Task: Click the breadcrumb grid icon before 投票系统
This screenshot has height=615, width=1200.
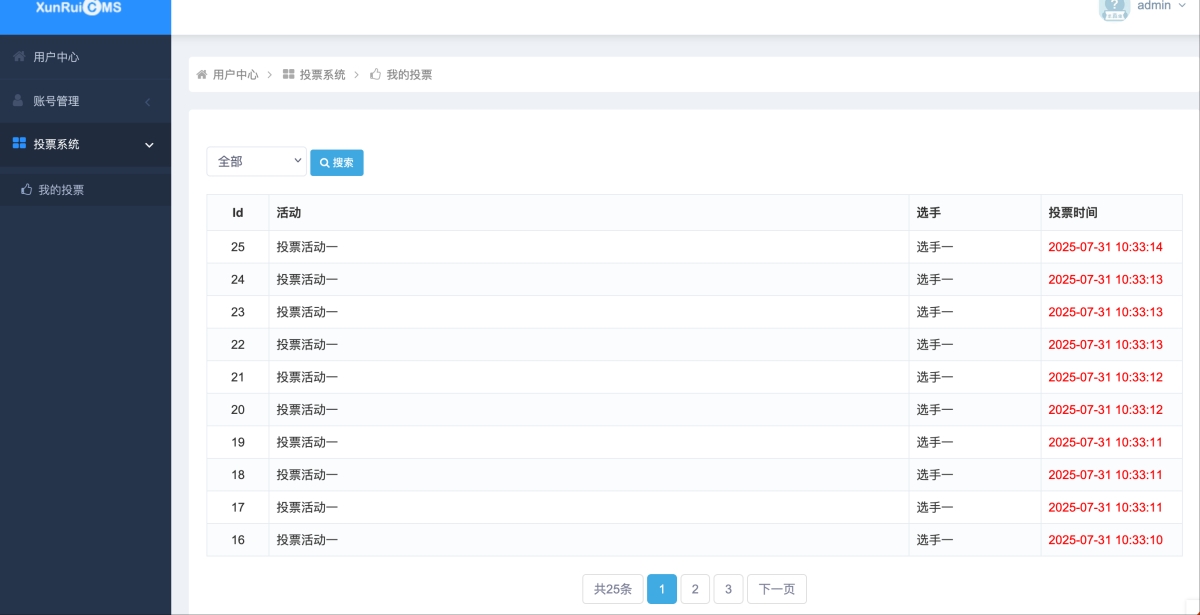Action: click(x=289, y=74)
